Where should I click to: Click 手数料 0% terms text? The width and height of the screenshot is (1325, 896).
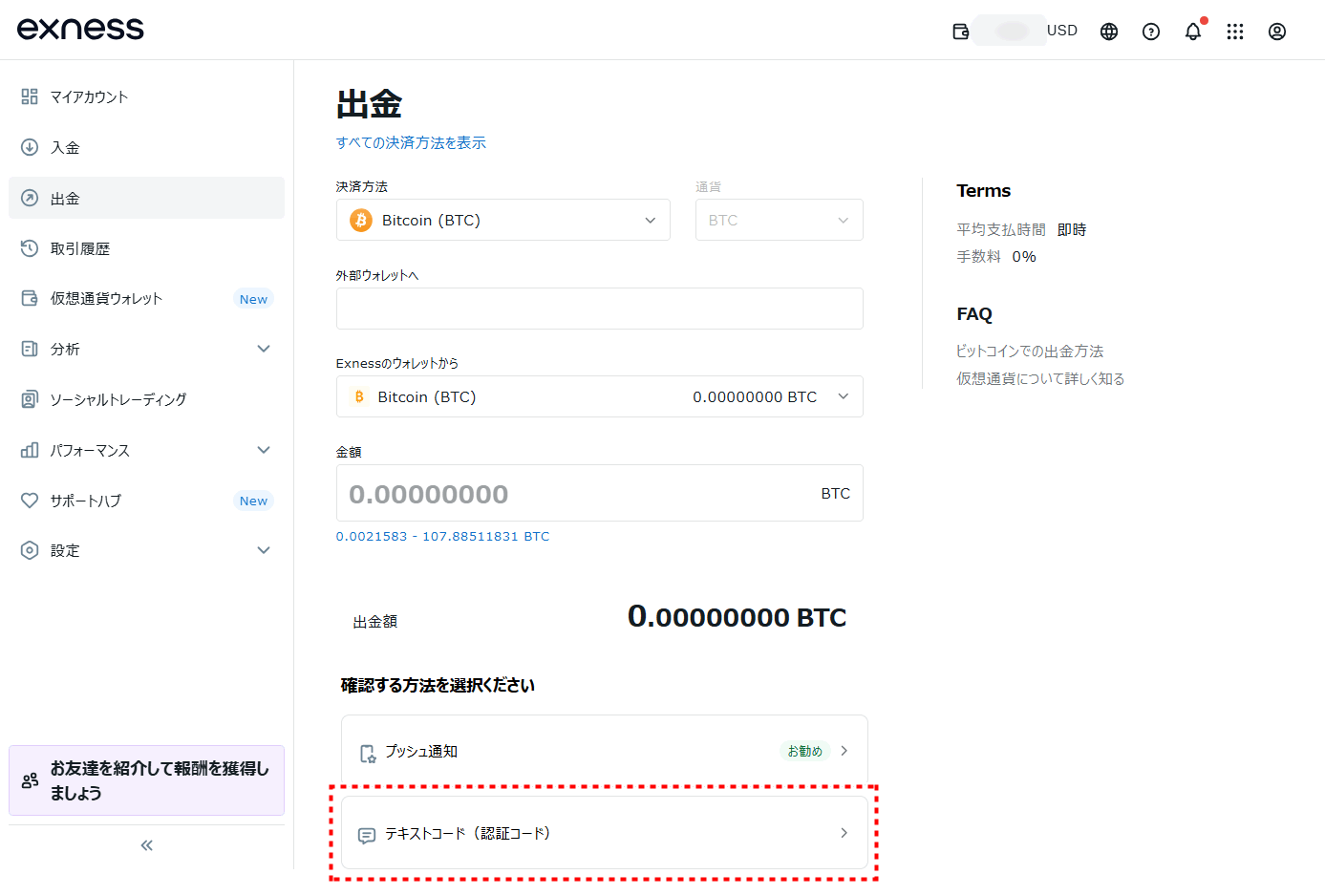(996, 257)
